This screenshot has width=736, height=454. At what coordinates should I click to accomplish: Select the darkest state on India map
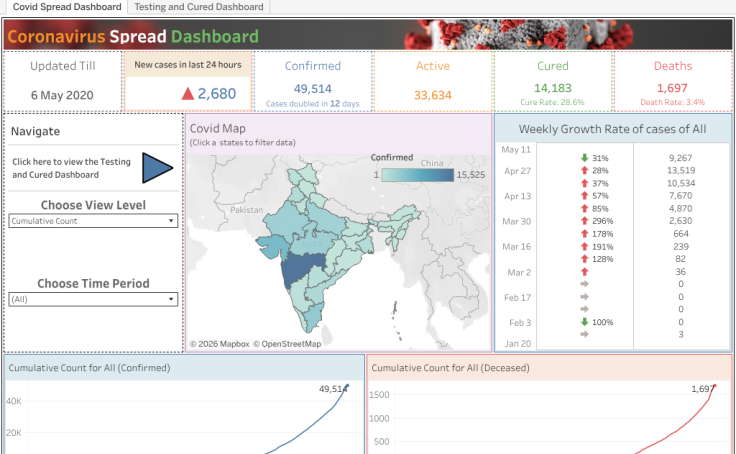(298, 269)
